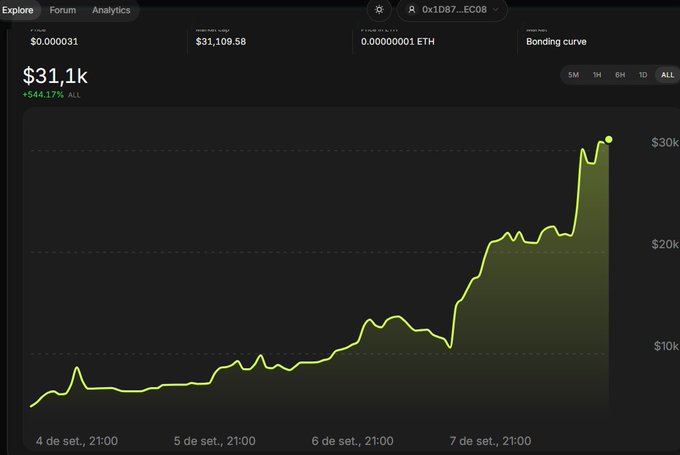
Task: Toggle the light/dark theme sun icon
Action: tap(379, 10)
